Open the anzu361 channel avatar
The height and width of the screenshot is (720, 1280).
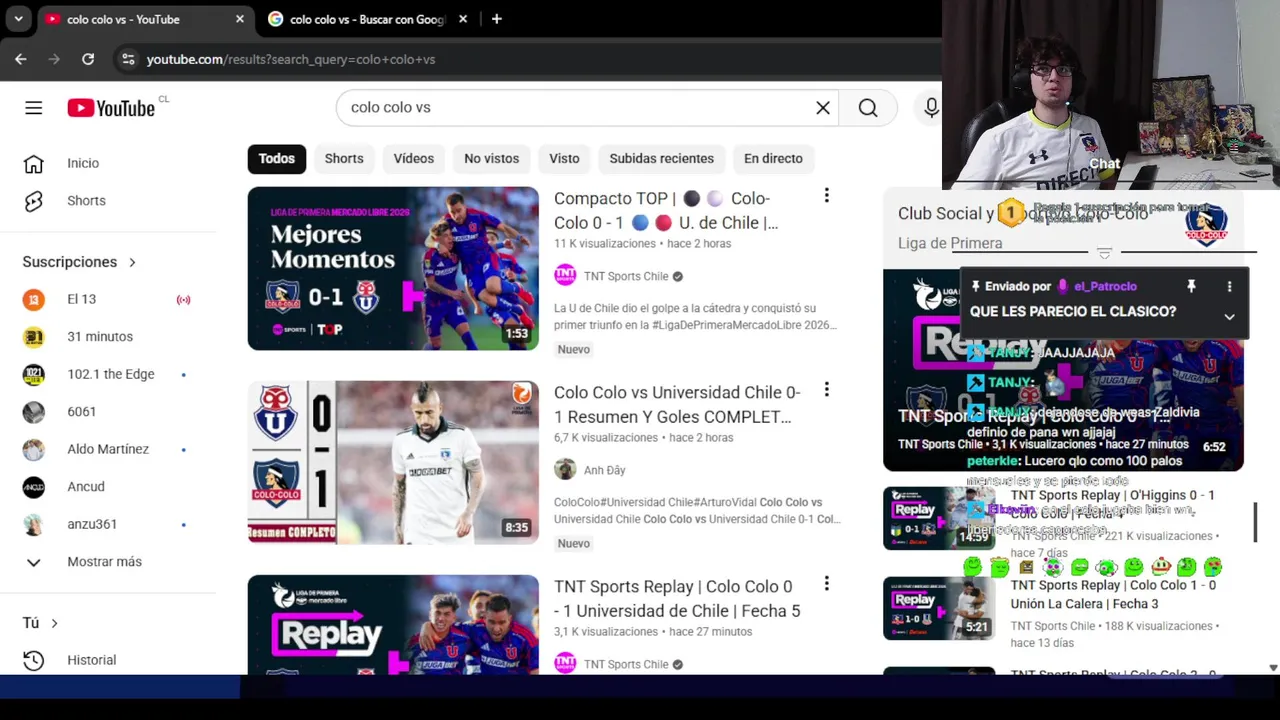tap(34, 524)
